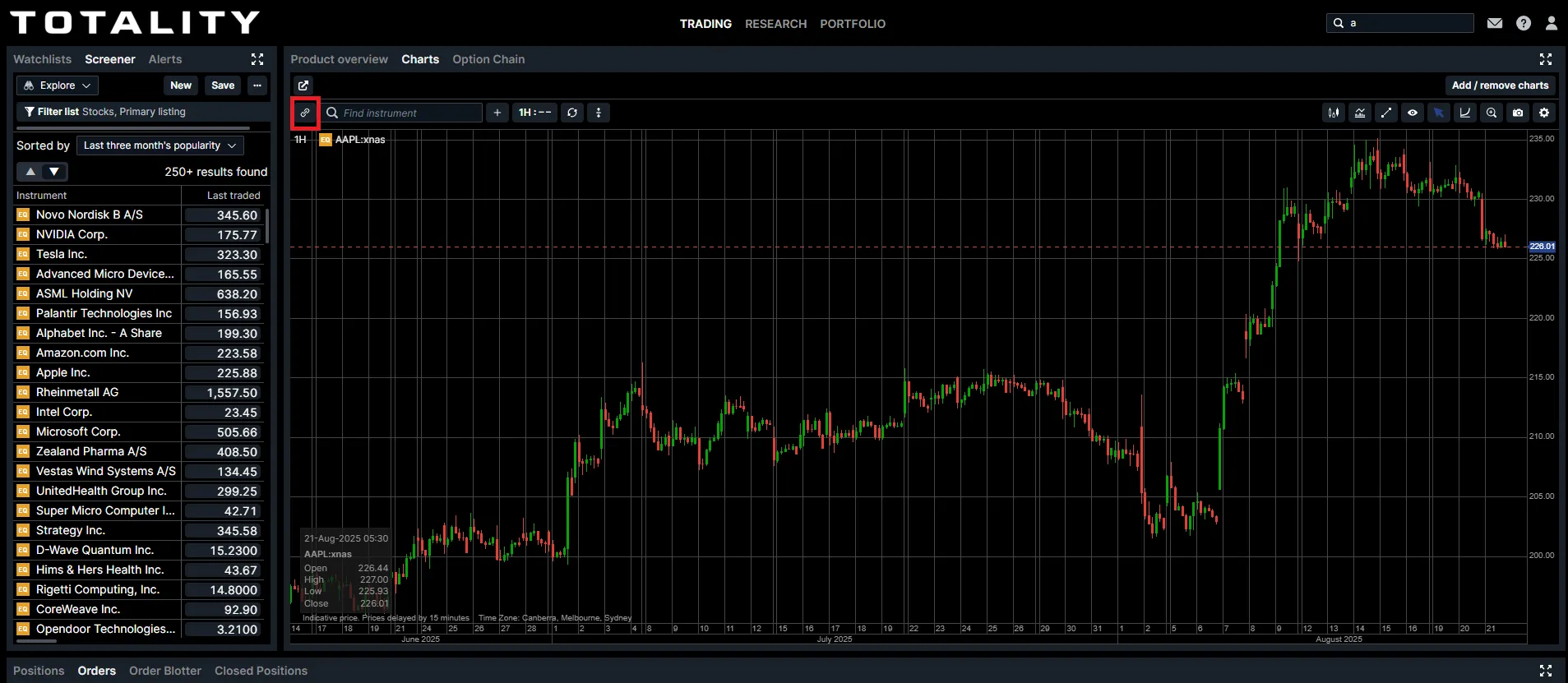The image size is (1568, 683).
Task: Click the 226.01 price label on chart axis
Action: pyautogui.click(x=1542, y=247)
